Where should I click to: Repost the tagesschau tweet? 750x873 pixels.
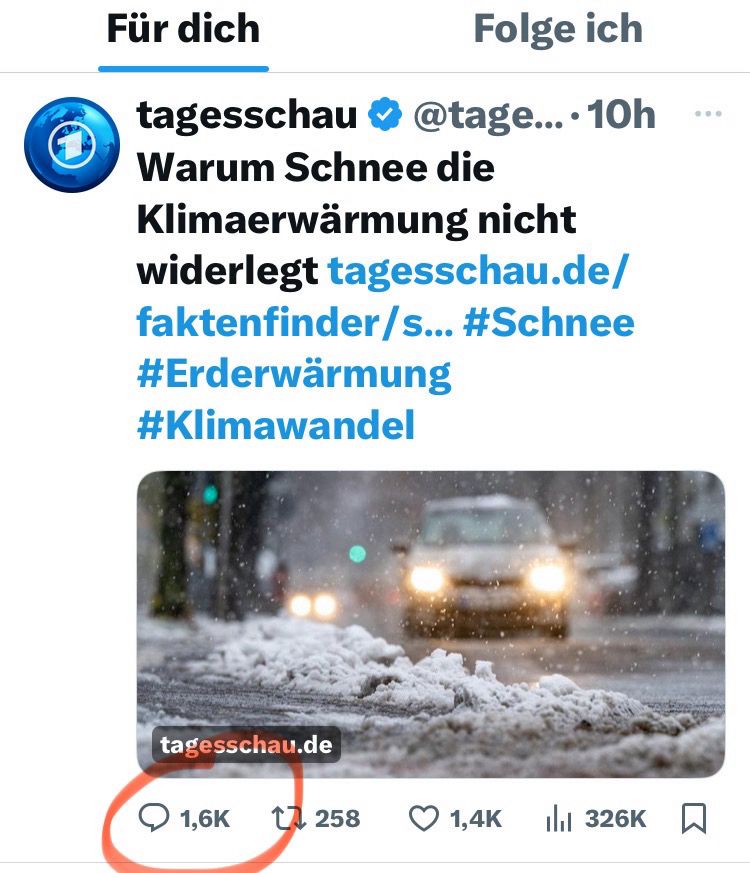[x=288, y=819]
